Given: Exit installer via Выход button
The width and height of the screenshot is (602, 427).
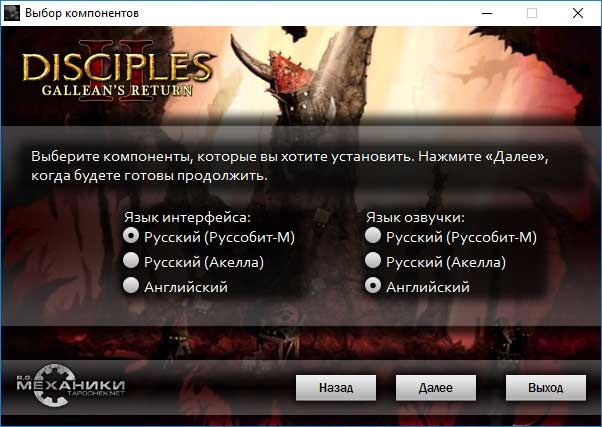Looking at the screenshot, I should (x=546, y=388).
